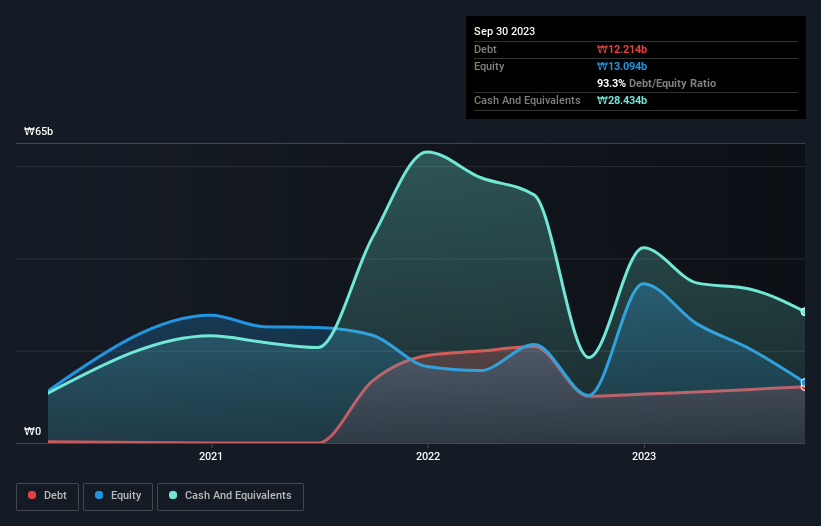Viewport: 821px width, 526px height.
Task: Select the 2023 x-axis label
Action: tap(644, 456)
